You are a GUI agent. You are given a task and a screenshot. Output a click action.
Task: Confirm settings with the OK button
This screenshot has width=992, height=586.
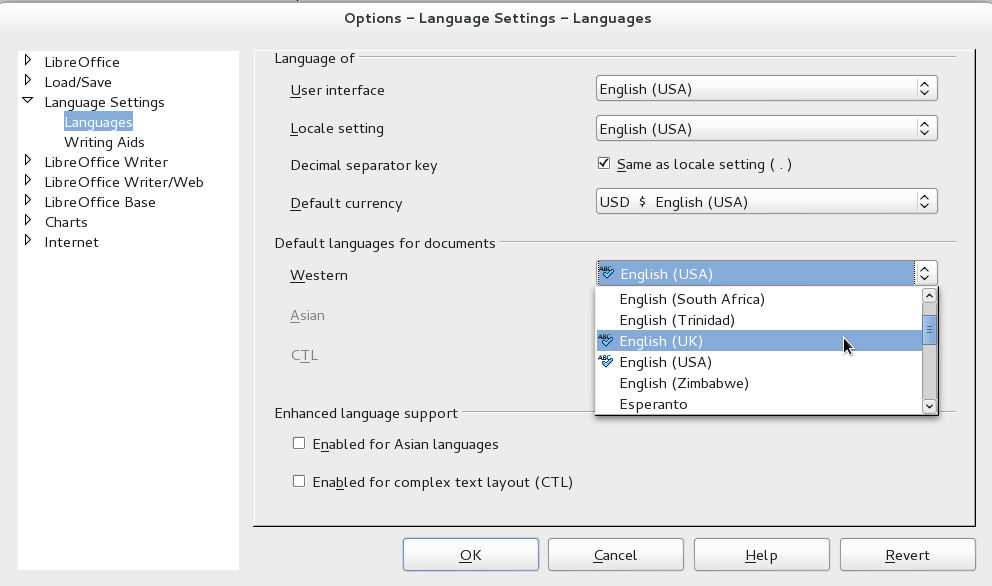(x=471, y=554)
